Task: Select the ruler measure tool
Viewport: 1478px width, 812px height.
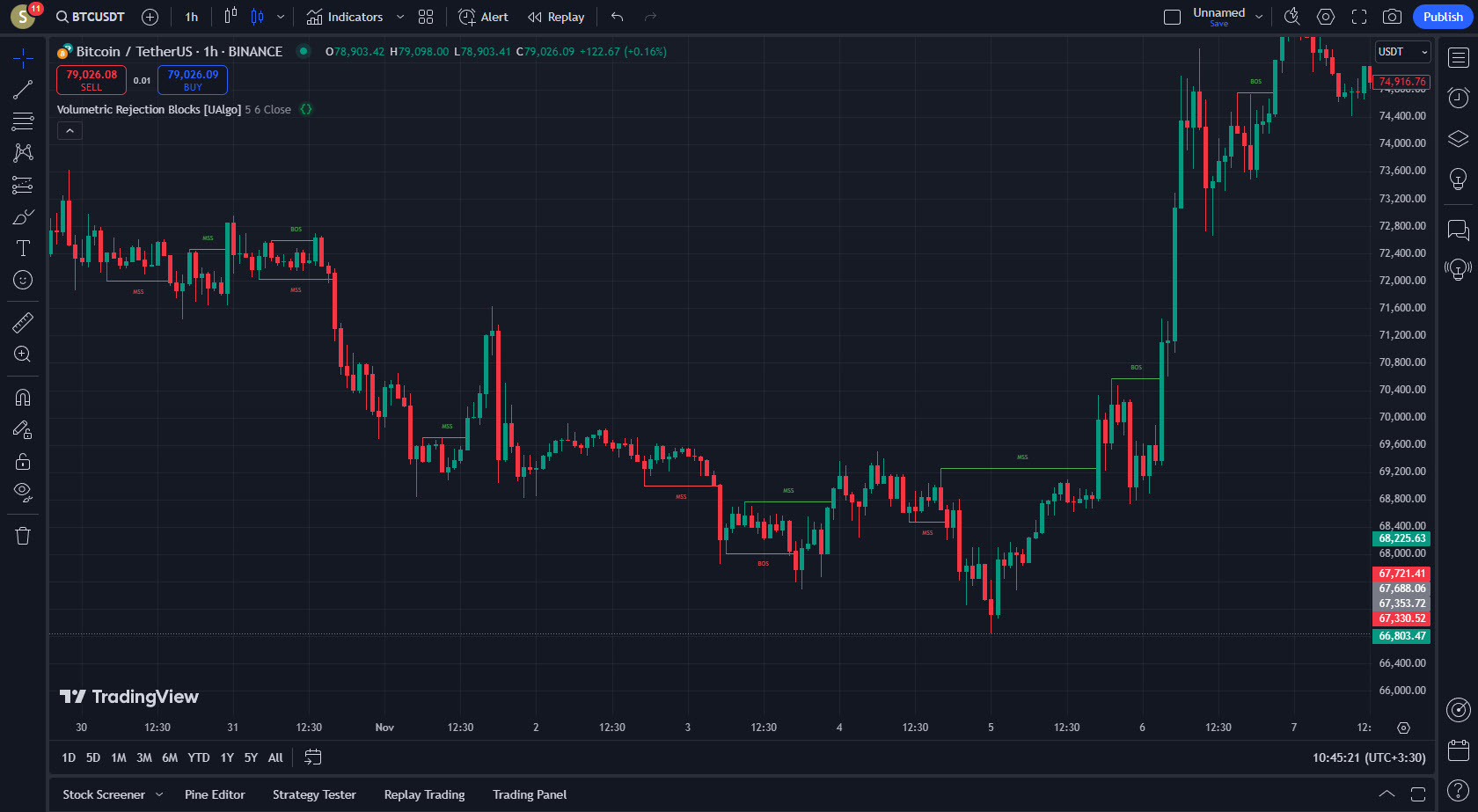Action: [x=23, y=323]
